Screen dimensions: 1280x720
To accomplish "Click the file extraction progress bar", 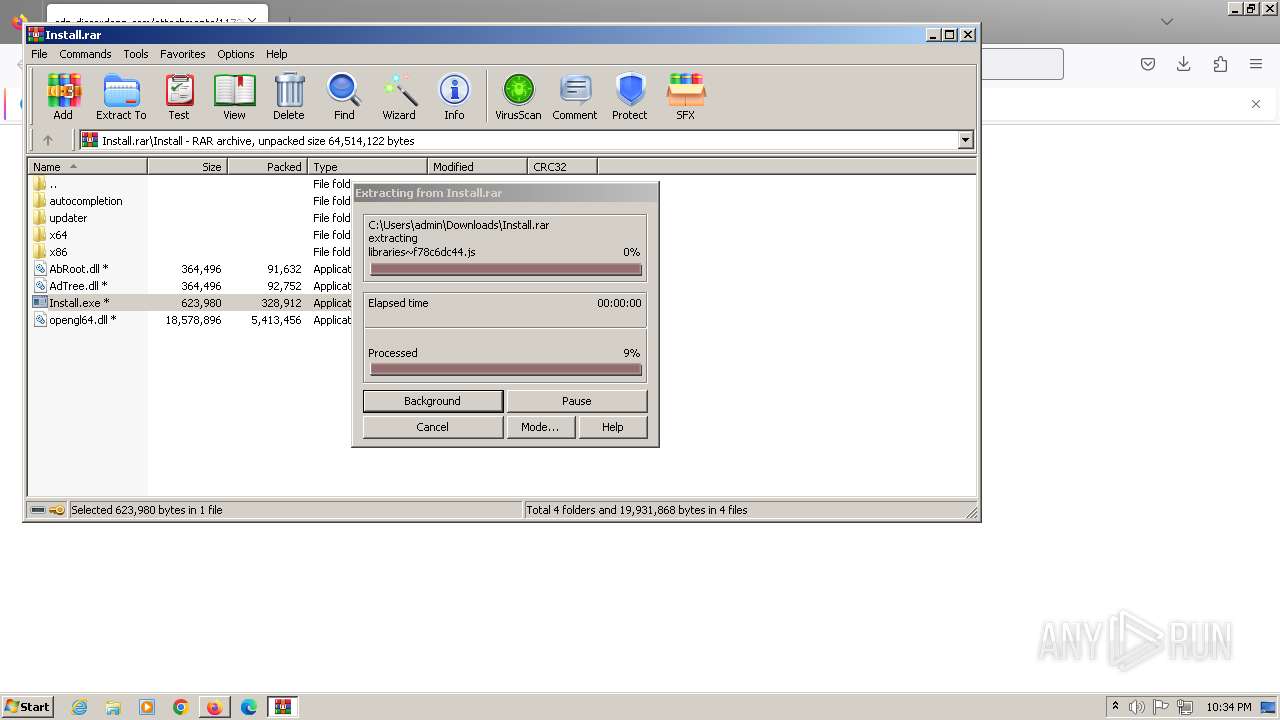I will pos(505,269).
